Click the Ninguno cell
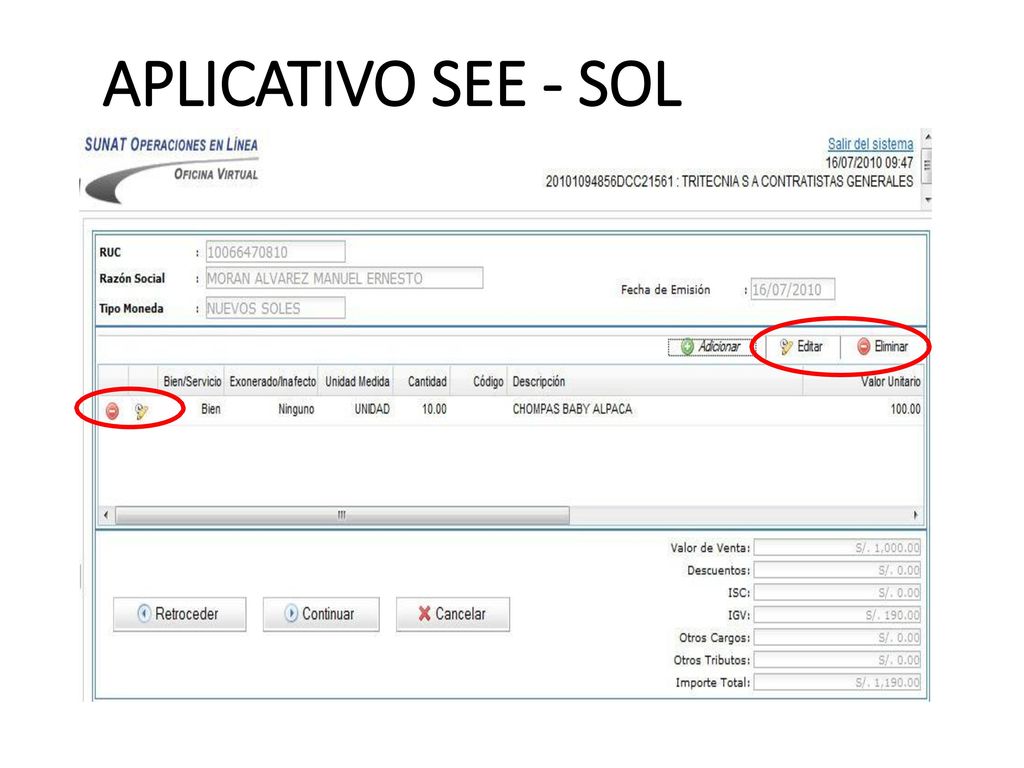 (296, 409)
